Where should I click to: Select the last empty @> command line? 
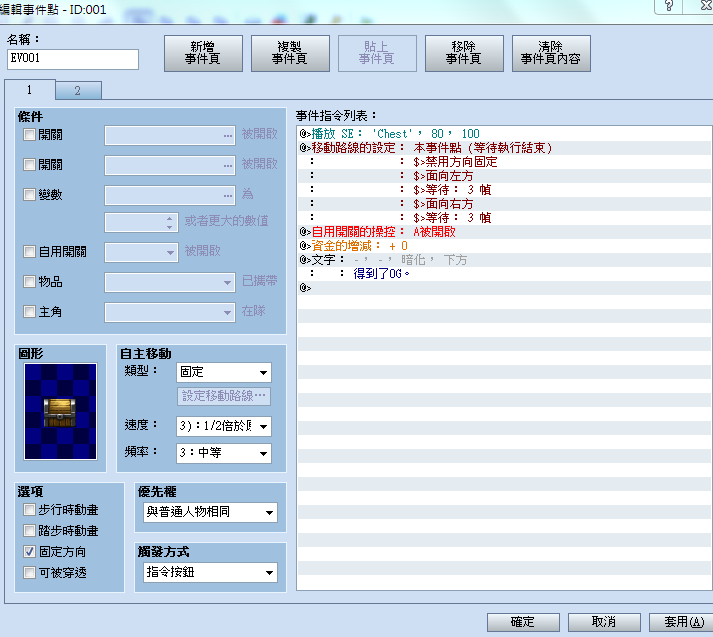504,288
